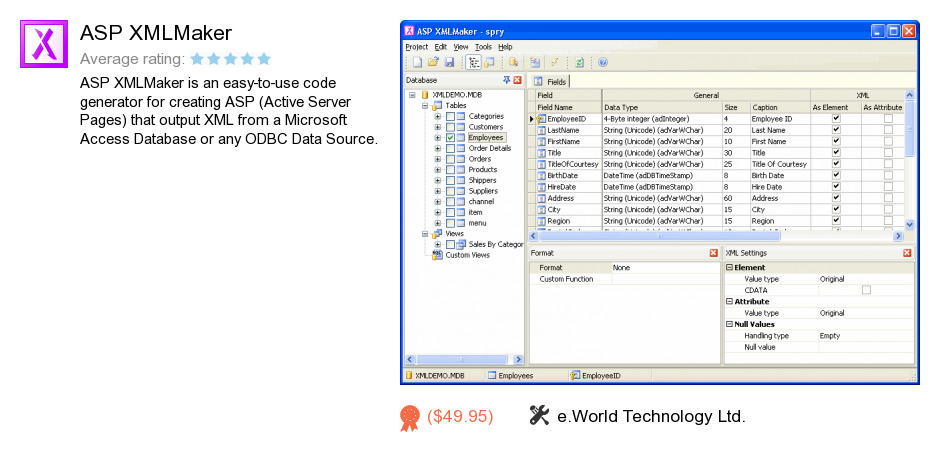The image size is (940, 462).
Task: Toggle the CDATA checkbox in XML Settings
Action: click(866, 290)
